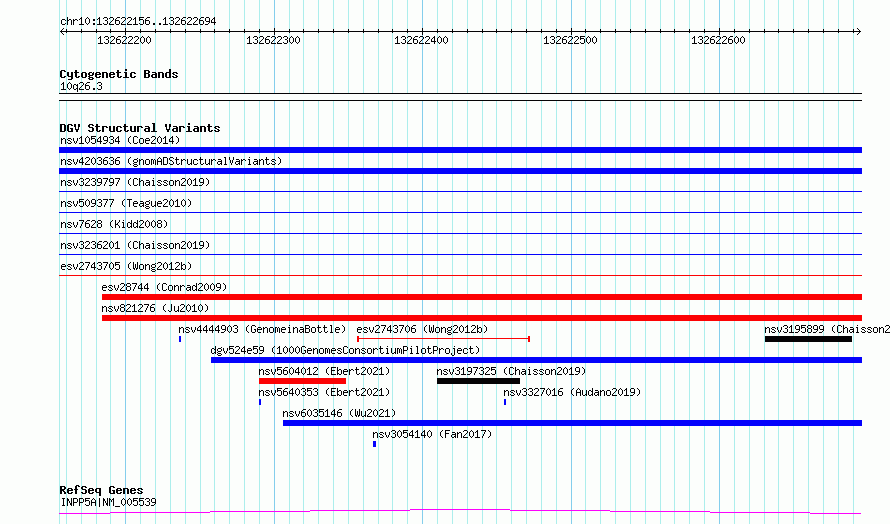Select the Cytogenetic Bands track title
This screenshot has height=524, width=890.
click(119, 74)
